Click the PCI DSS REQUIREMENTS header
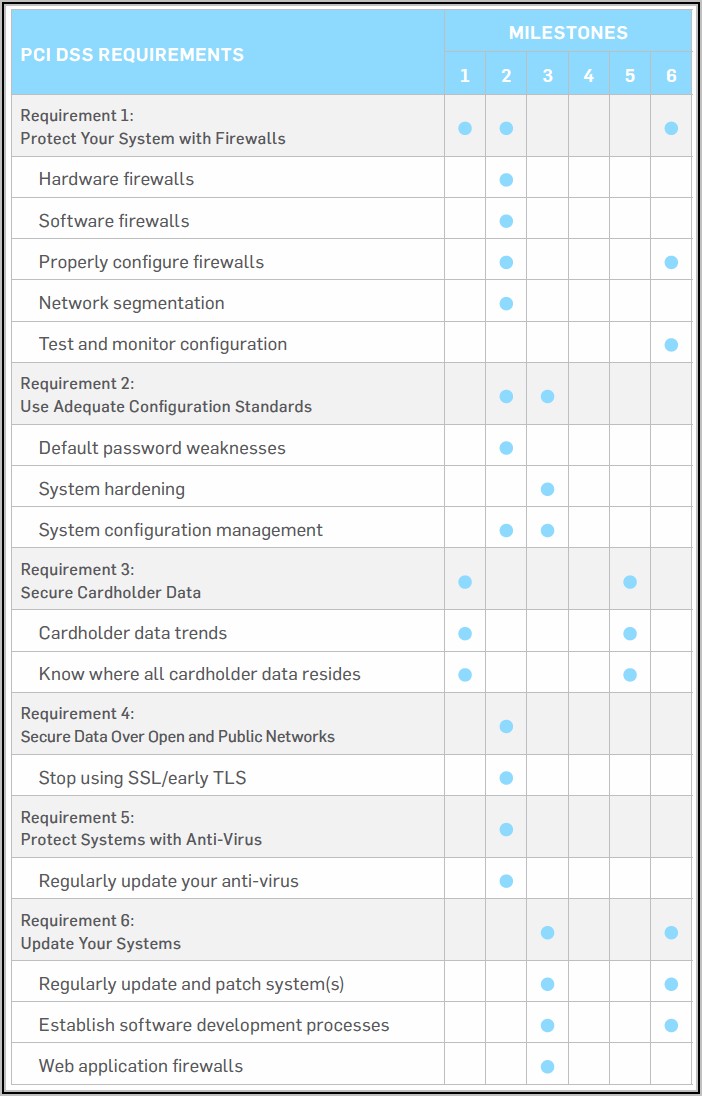702x1096 pixels. point(132,55)
